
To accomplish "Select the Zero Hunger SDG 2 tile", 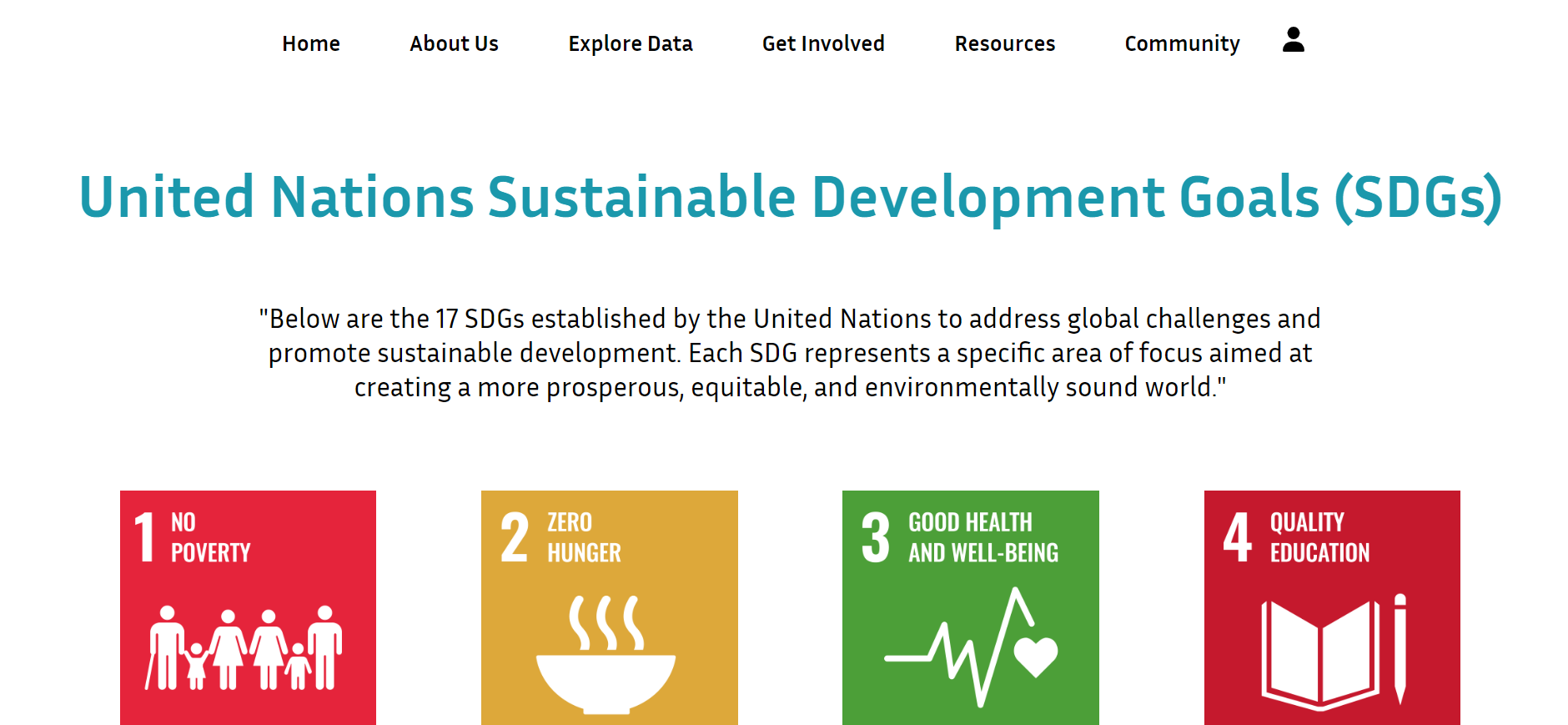I will (x=610, y=607).
